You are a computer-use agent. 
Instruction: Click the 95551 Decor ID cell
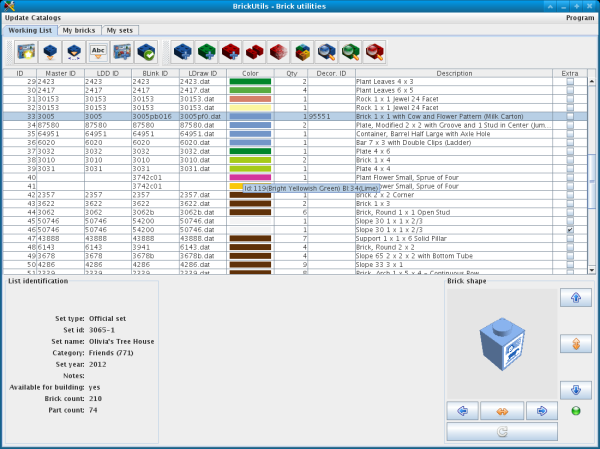coord(331,116)
